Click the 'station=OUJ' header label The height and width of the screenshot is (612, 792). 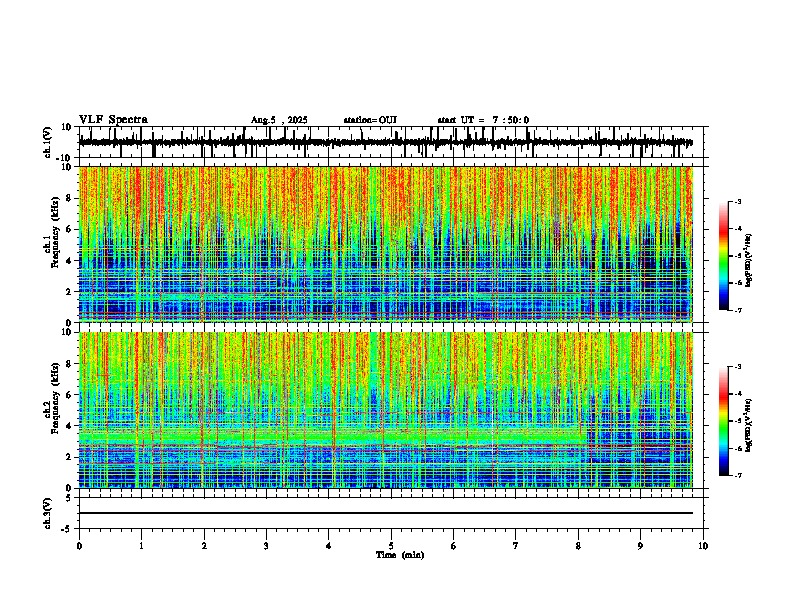[370, 120]
